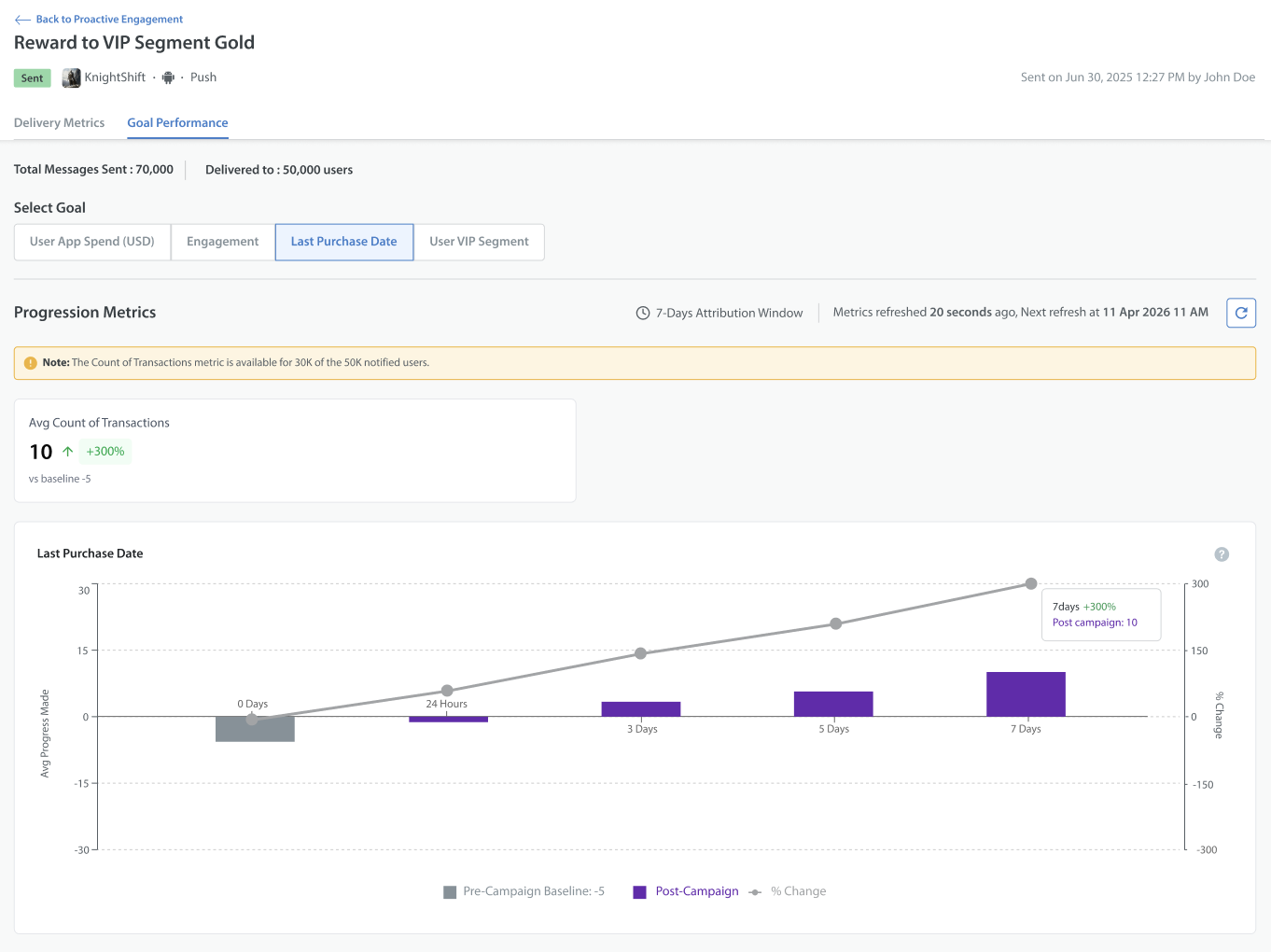Click the Android platform icon
The image size is (1271, 952).
(x=168, y=77)
